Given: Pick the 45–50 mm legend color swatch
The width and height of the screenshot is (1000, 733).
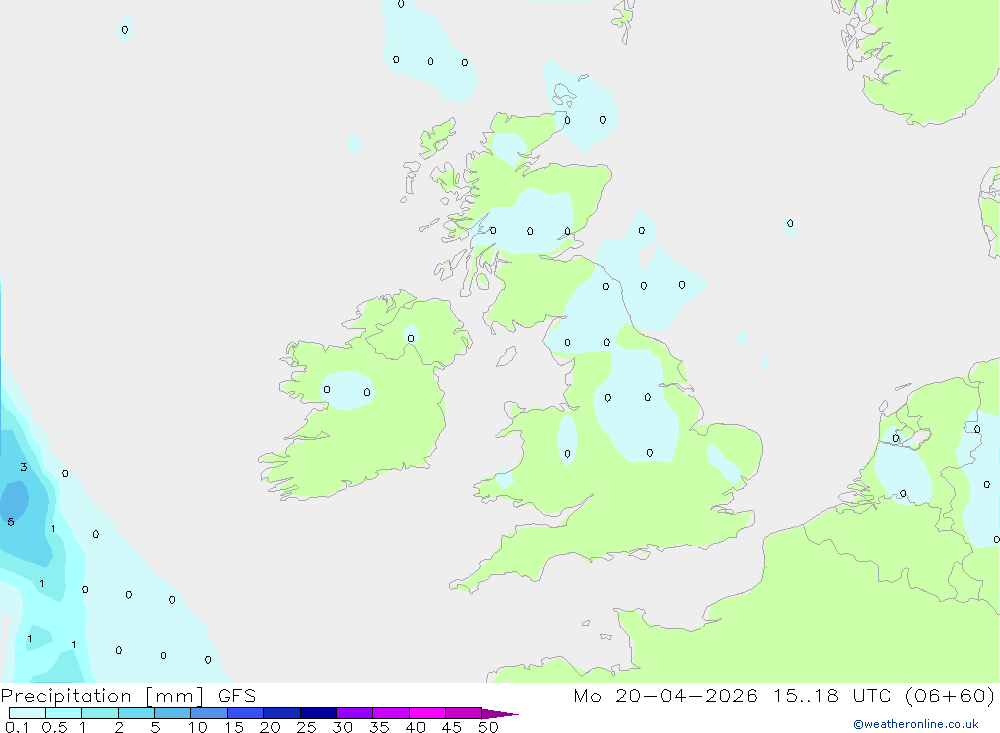Looking at the screenshot, I should pos(463,713).
